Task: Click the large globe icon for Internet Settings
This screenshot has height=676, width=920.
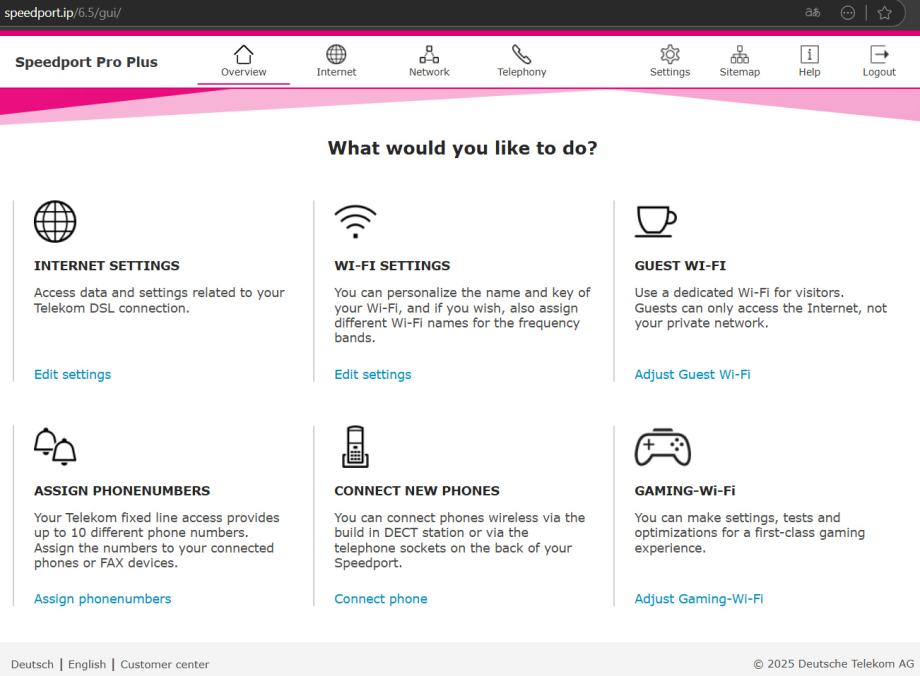Action: coord(55,221)
